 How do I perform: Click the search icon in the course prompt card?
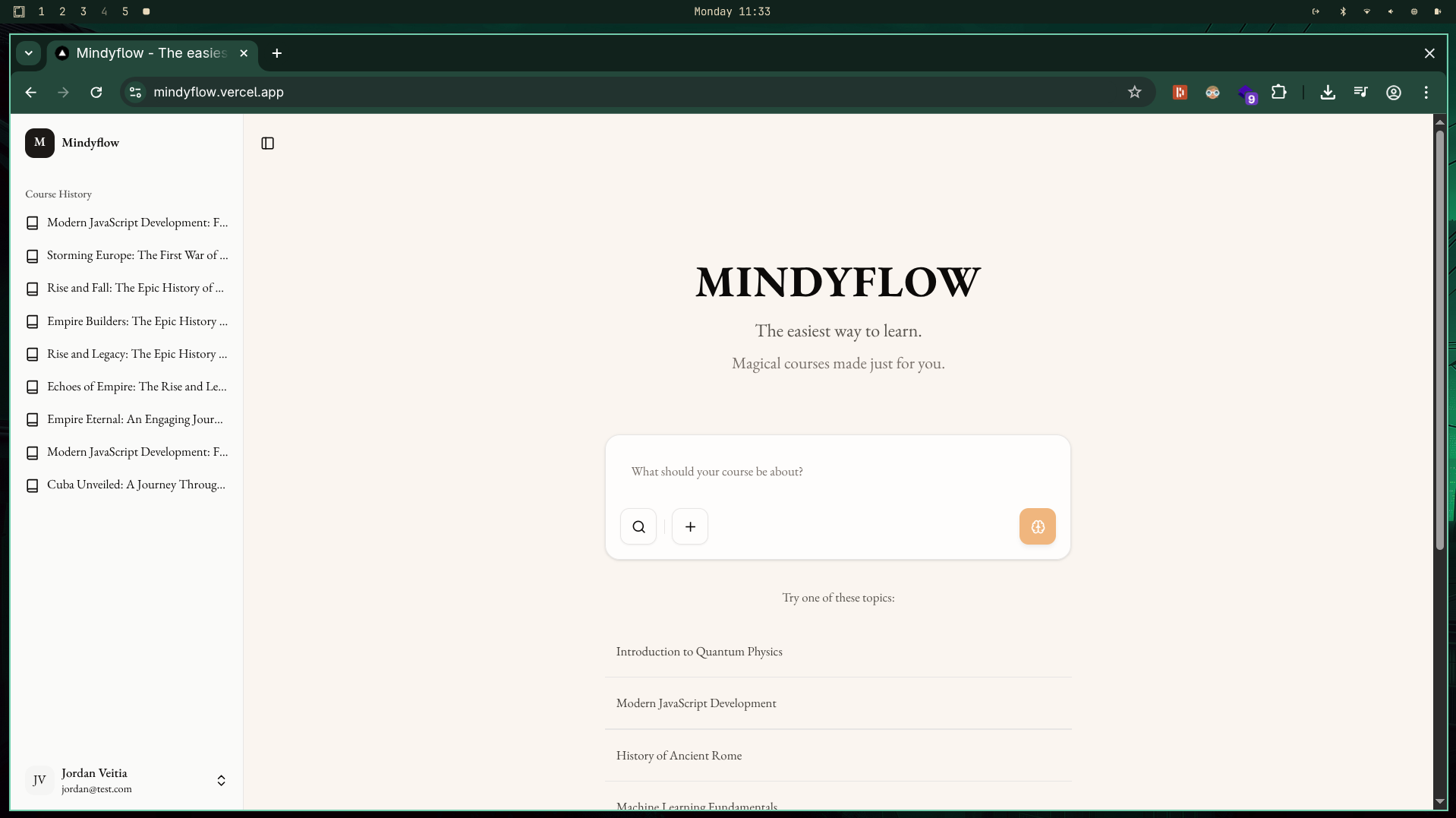638,526
